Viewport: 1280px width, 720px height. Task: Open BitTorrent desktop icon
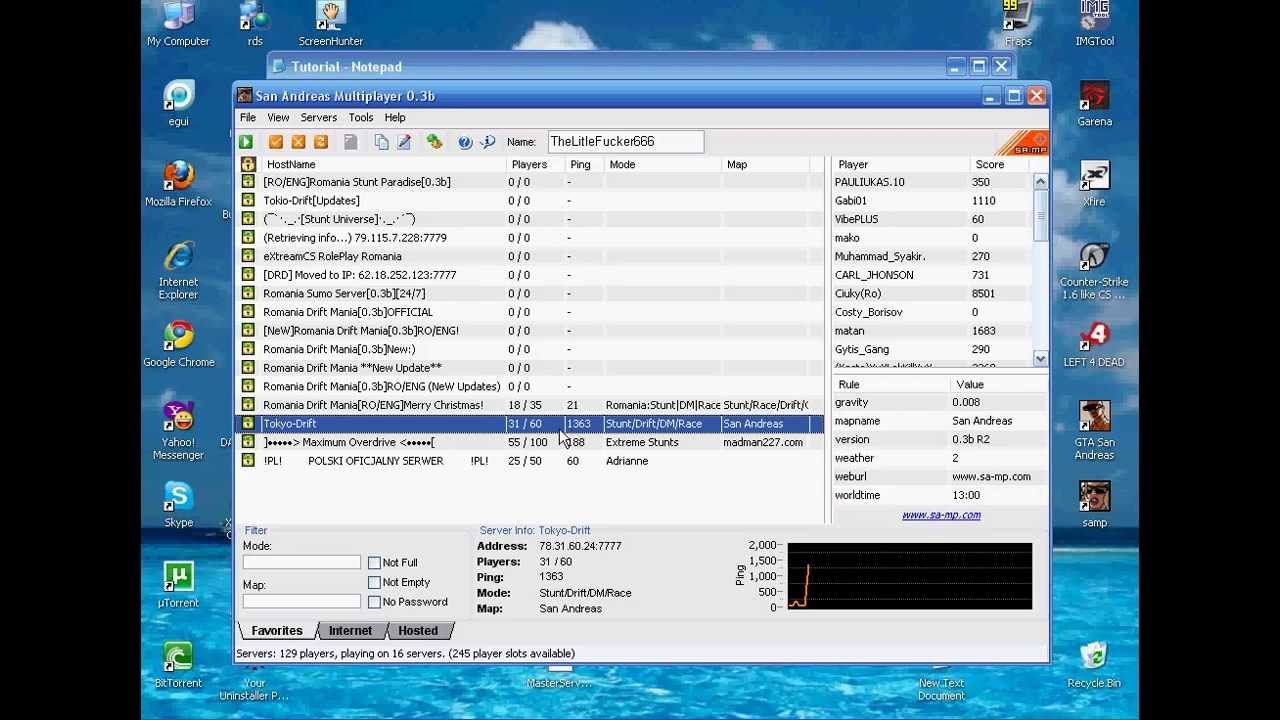[x=178, y=664]
